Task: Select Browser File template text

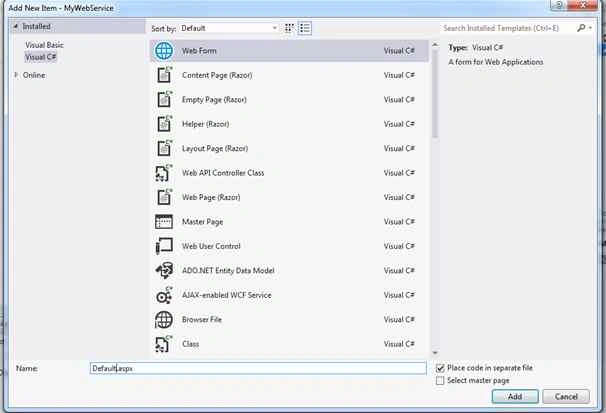Action: tap(202, 320)
